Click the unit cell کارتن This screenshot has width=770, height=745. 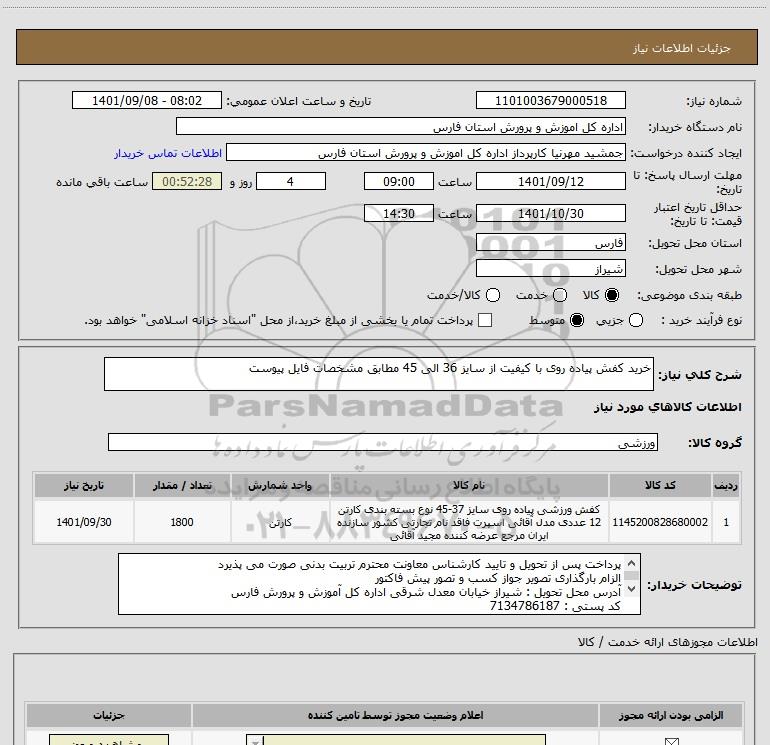tap(280, 522)
